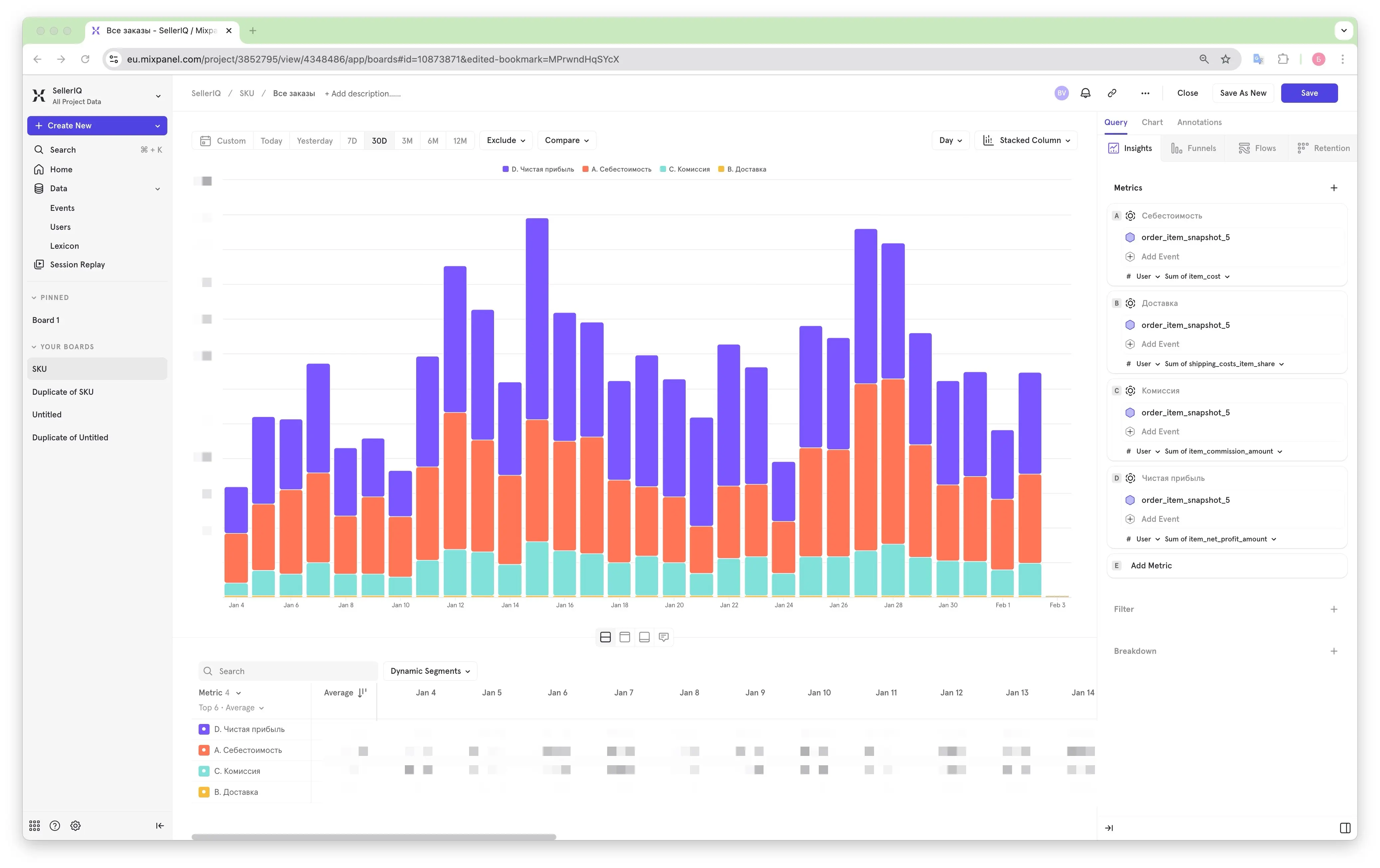Screen dimensions: 1380x868
Task: Click Add description link
Action: (x=362, y=94)
